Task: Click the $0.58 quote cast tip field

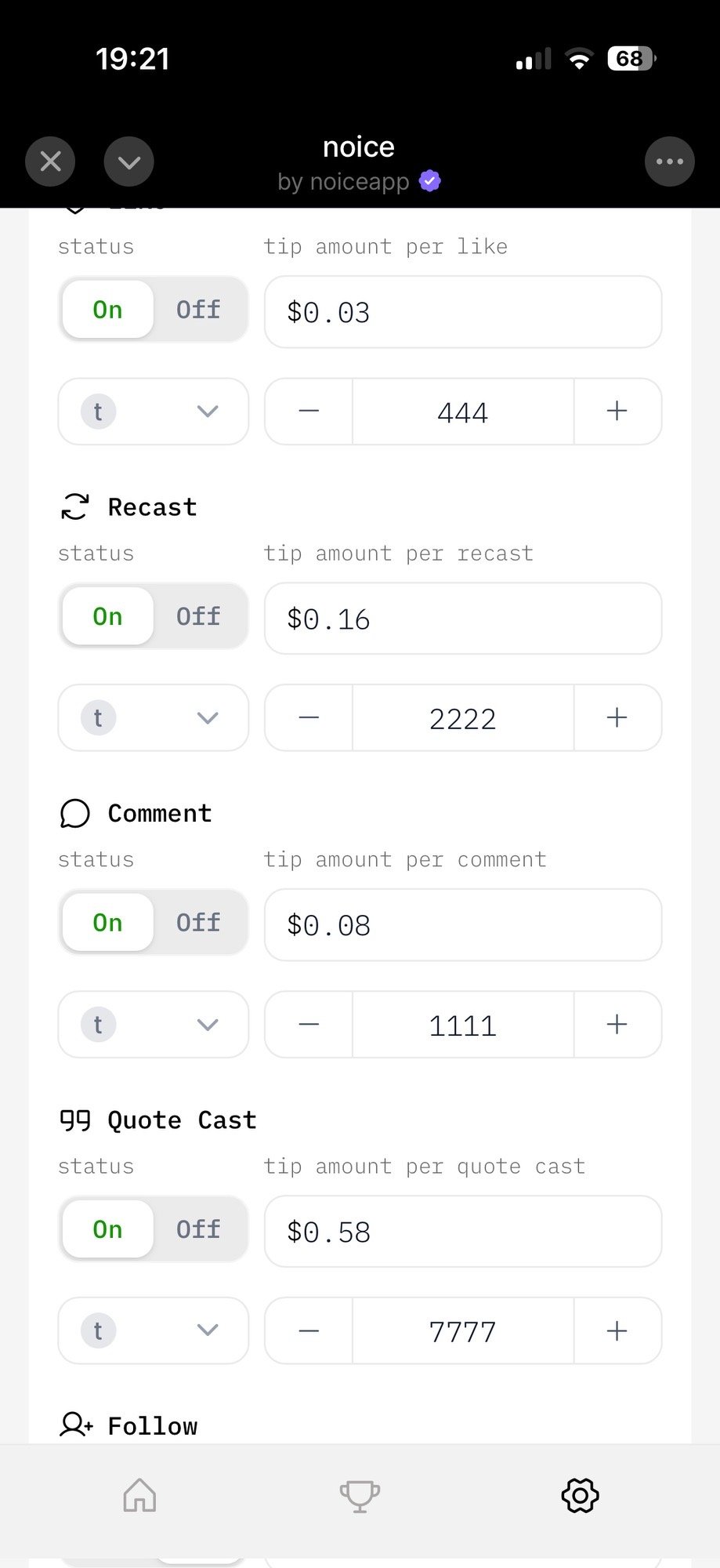Action: click(462, 1232)
